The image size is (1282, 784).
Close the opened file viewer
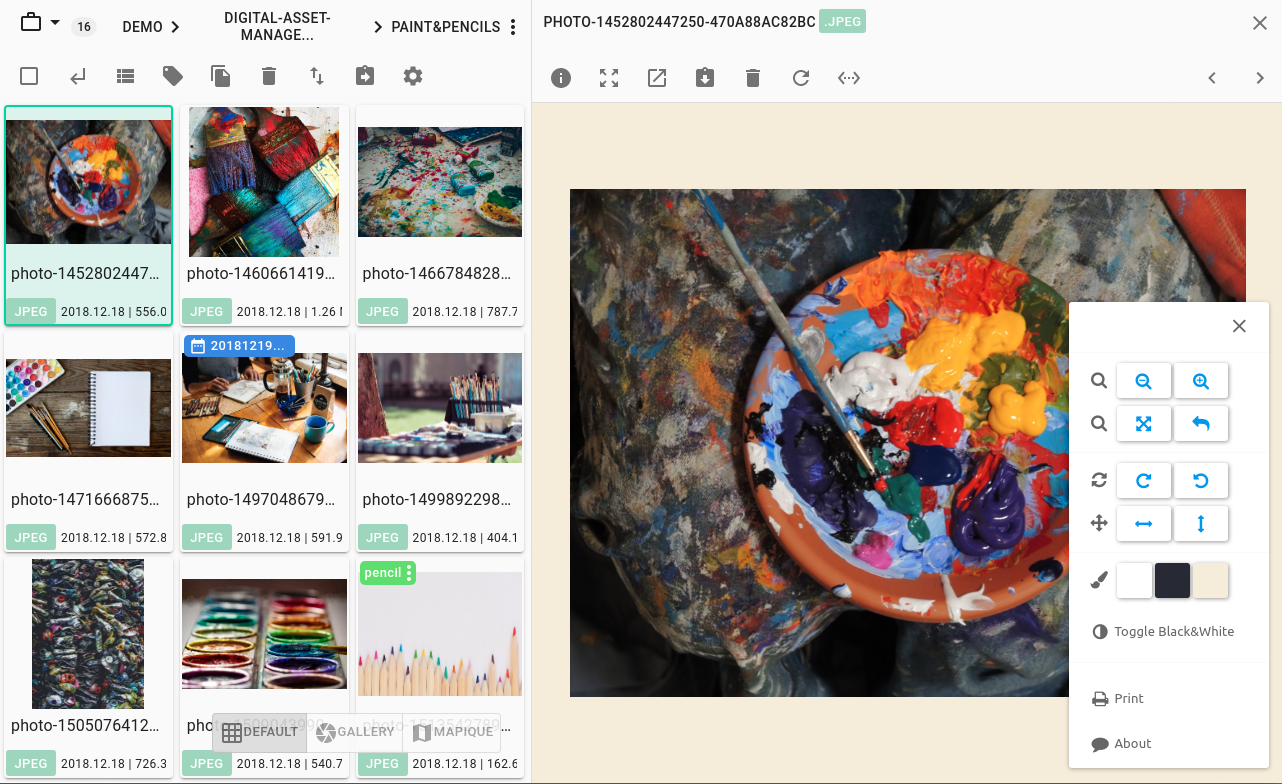(1260, 23)
